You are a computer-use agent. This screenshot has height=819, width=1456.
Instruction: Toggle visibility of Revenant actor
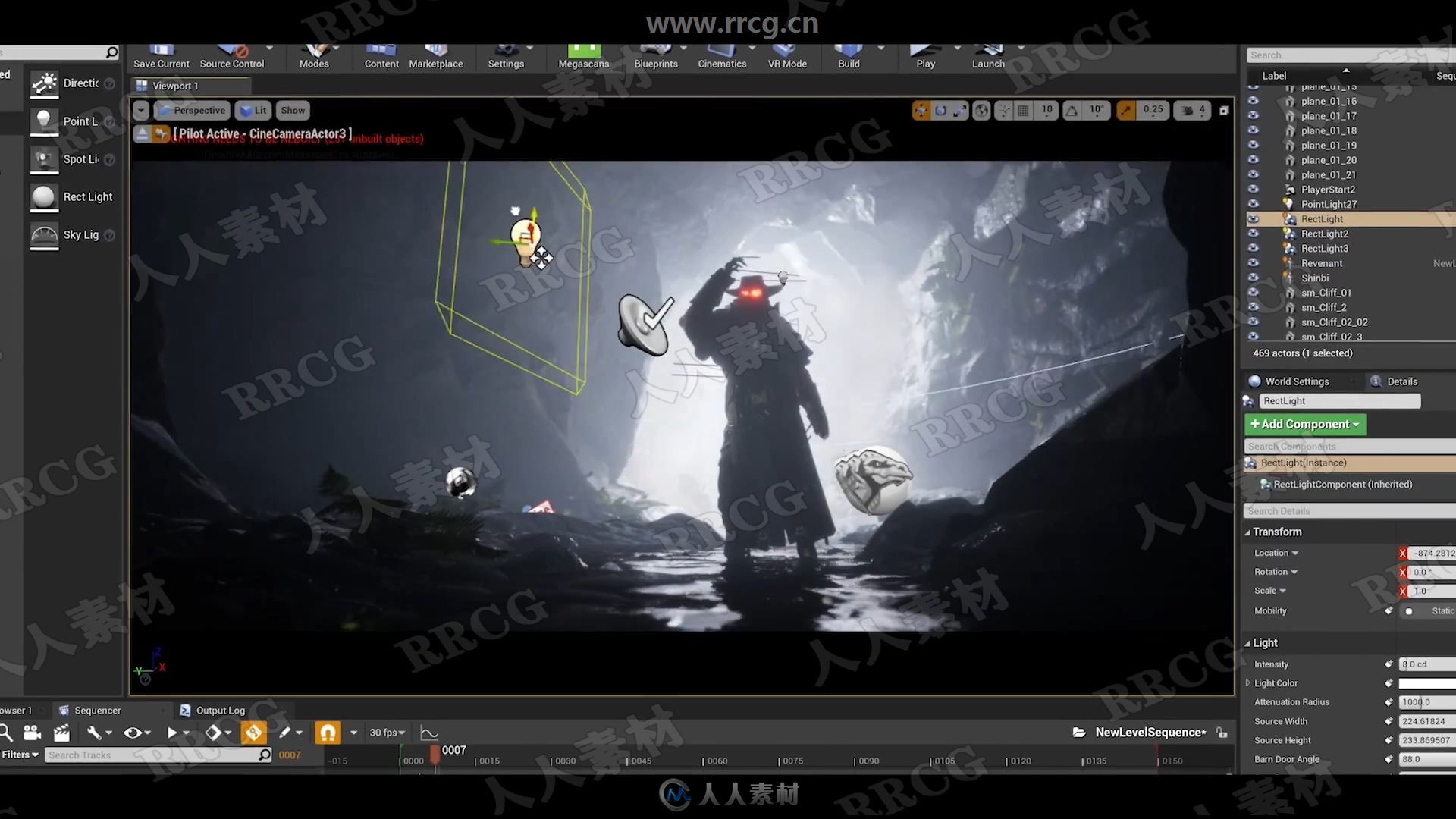pyautogui.click(x=1253, y=262)
